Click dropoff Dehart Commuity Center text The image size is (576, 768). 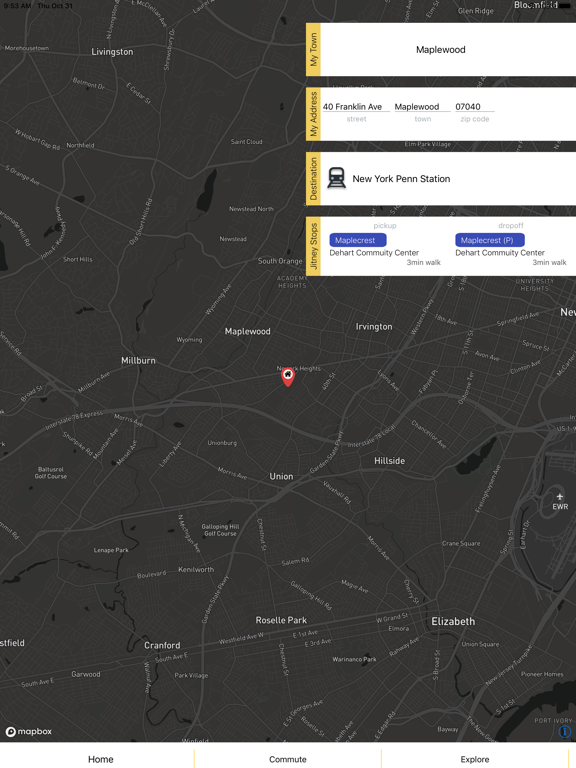tap(500, 253)
